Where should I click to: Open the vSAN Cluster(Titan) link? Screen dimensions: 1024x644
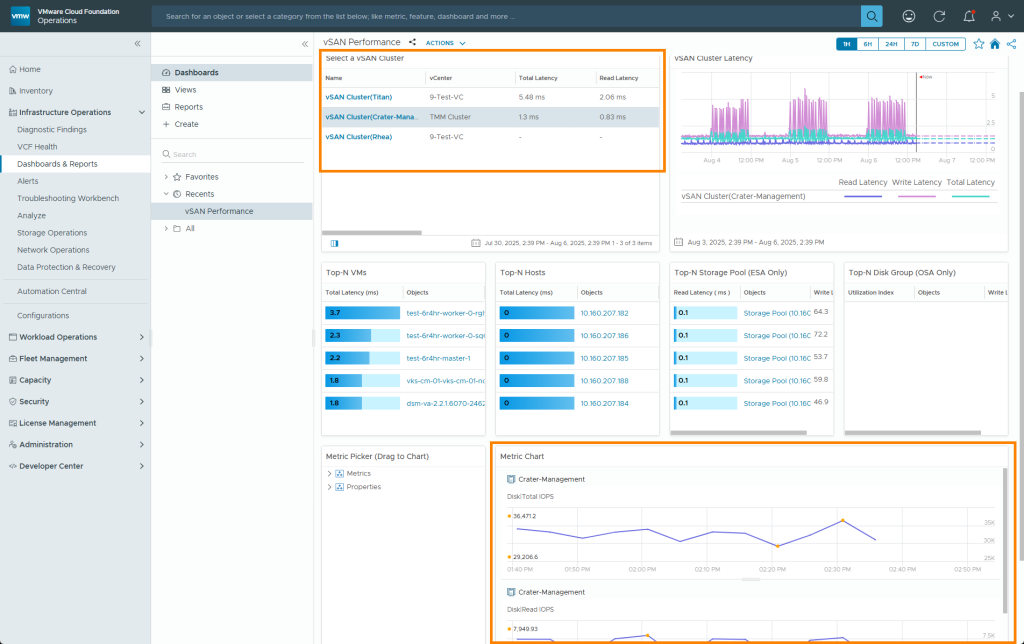(358, 97)
